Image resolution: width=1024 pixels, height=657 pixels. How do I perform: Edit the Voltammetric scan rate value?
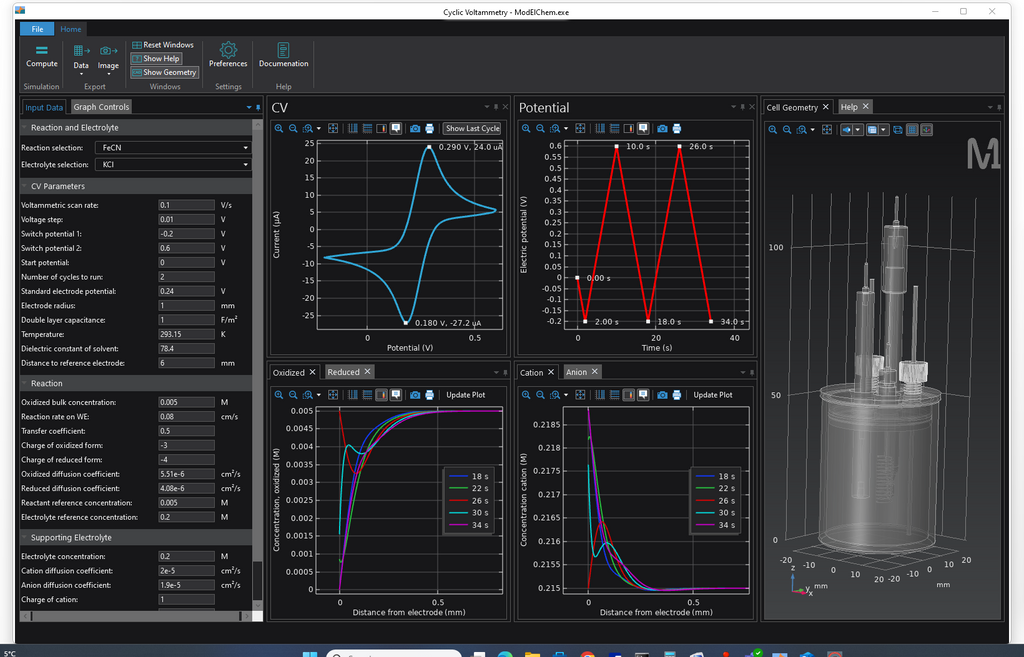pos(186,204)
